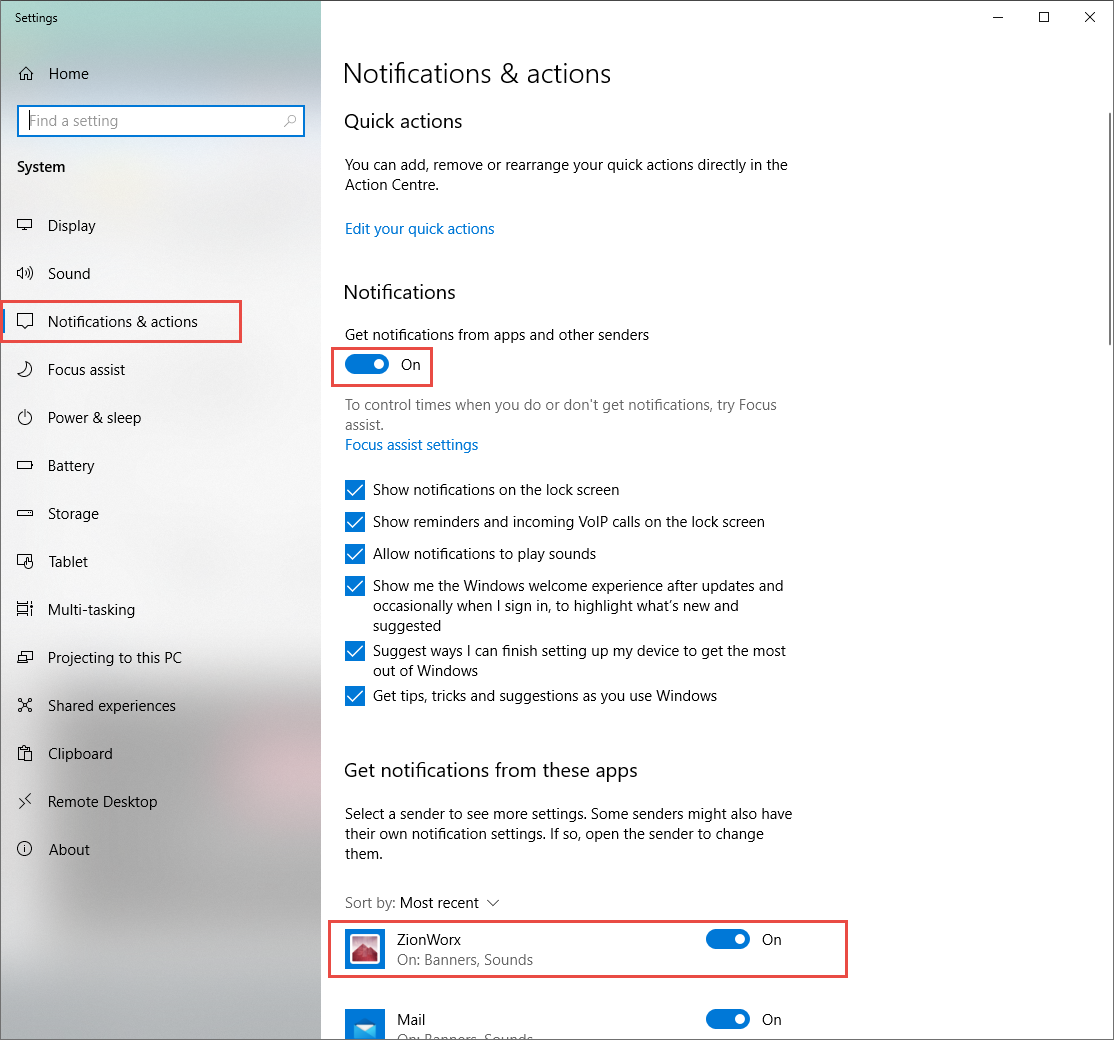The width and height of the screenshot is (1114, 1040).
Task: Click the Focus assist moon icon
Action: (x=25, y=369)
